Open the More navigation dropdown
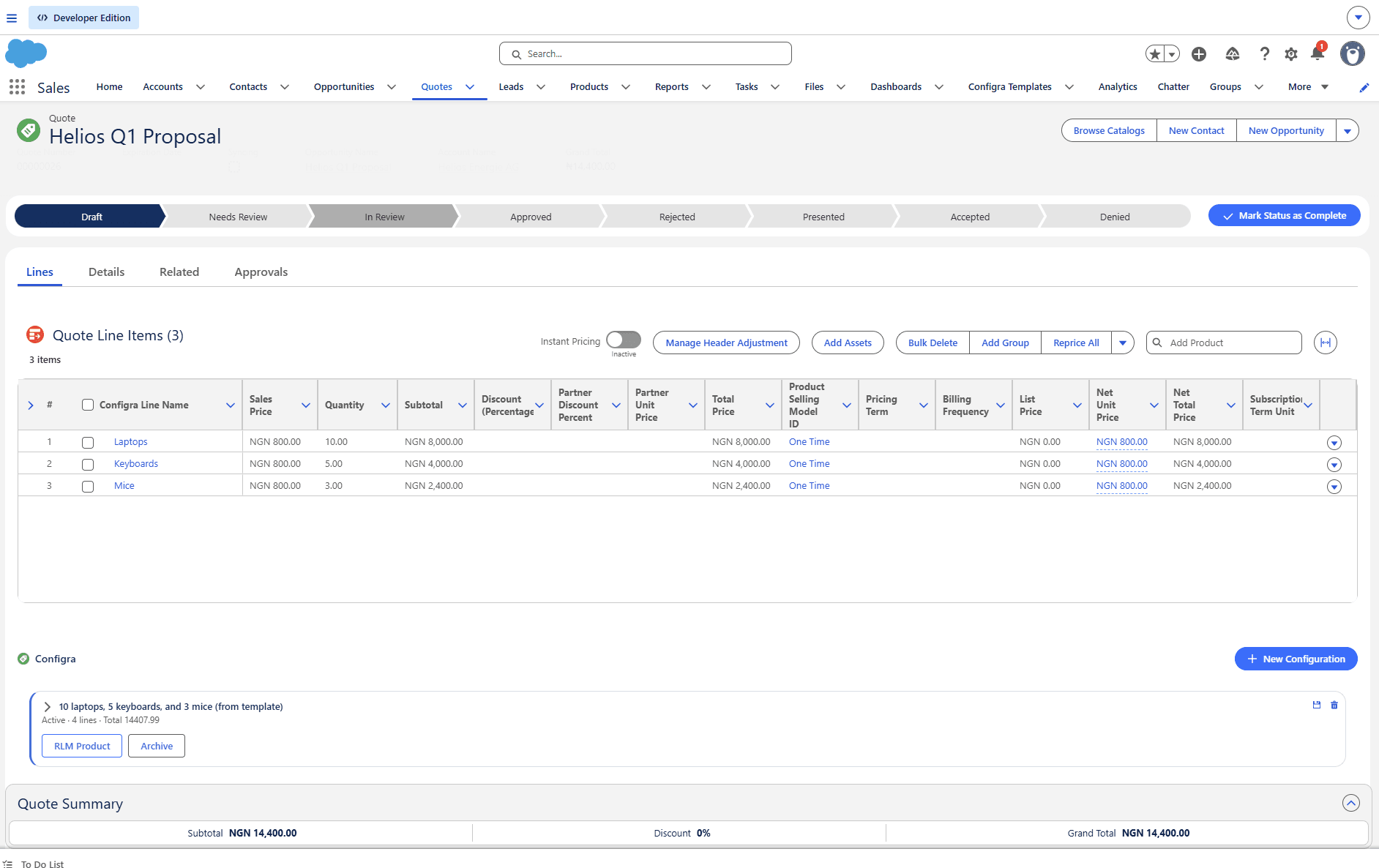The height and width of the screenshot is (868, 1379). pos(1308,87)
